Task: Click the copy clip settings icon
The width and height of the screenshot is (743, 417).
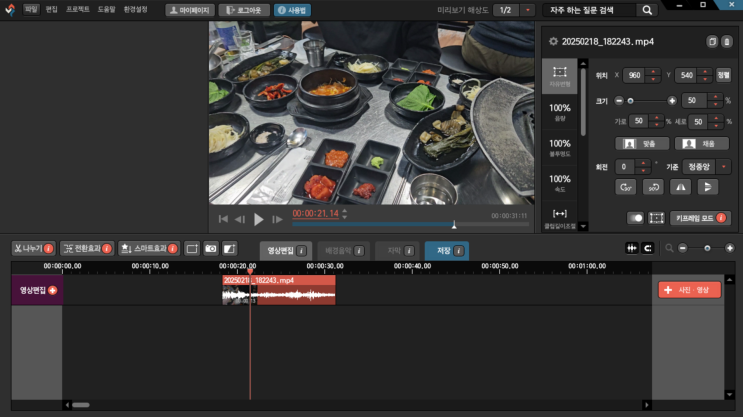Action: tap(712, 42)
